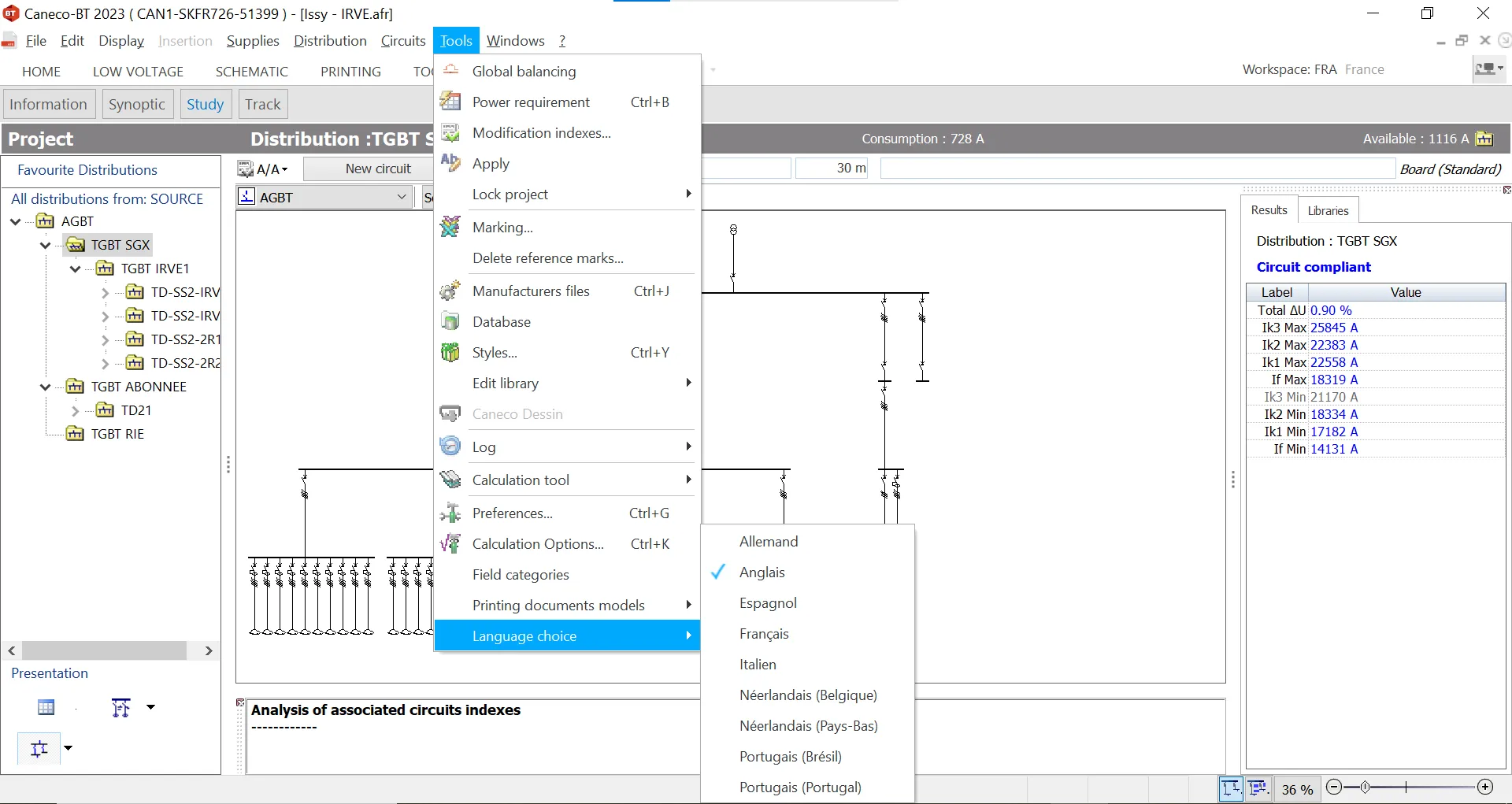
Task: Open the busbar presentation dropdown arrow
Action: tap(69, 748)
